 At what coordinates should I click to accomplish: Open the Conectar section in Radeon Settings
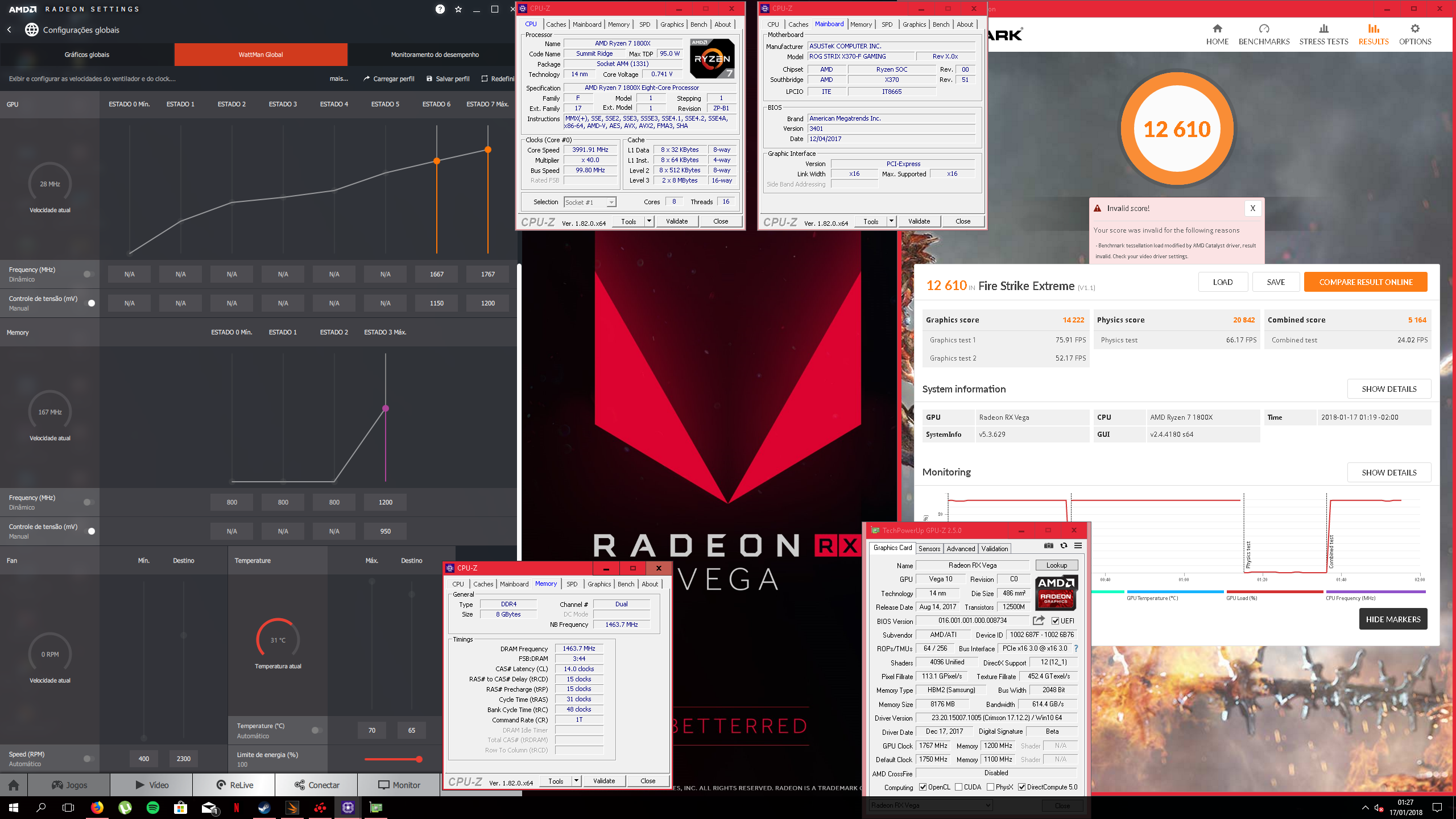[x=317, y=785]
